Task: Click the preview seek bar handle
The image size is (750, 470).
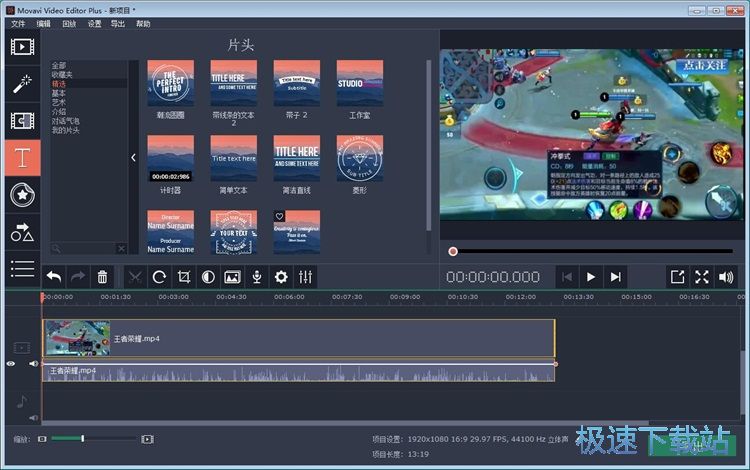Action: (453, 251)
